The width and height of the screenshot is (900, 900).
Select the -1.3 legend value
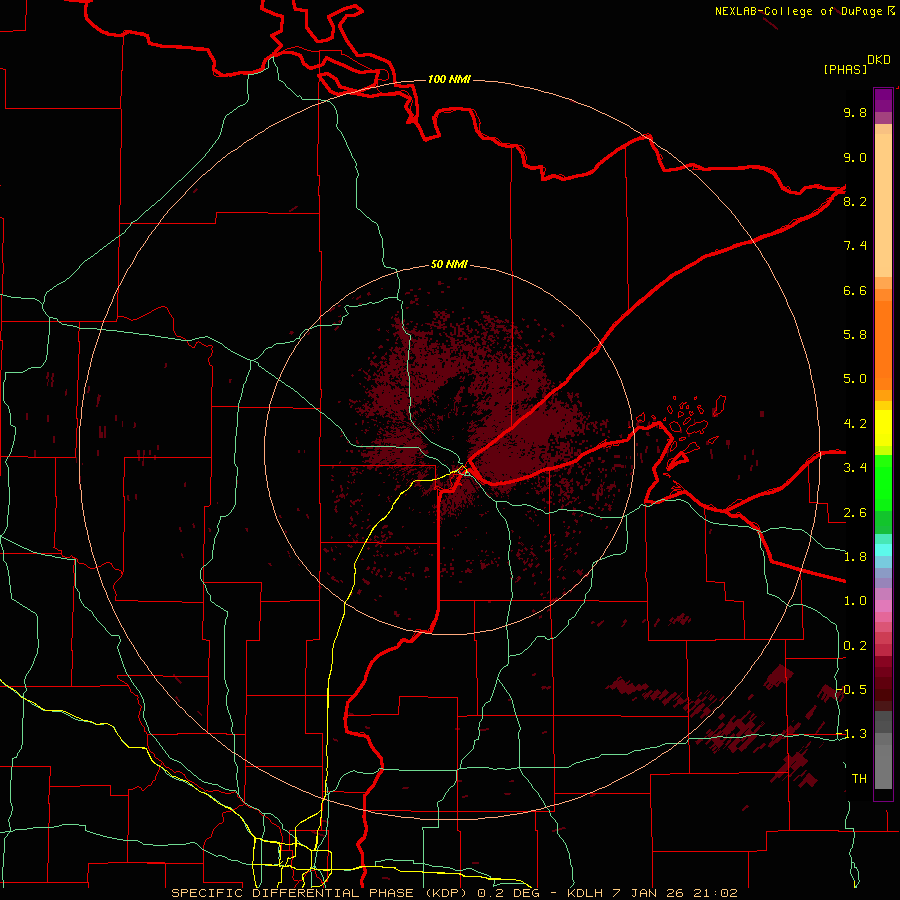click(852, 734)
